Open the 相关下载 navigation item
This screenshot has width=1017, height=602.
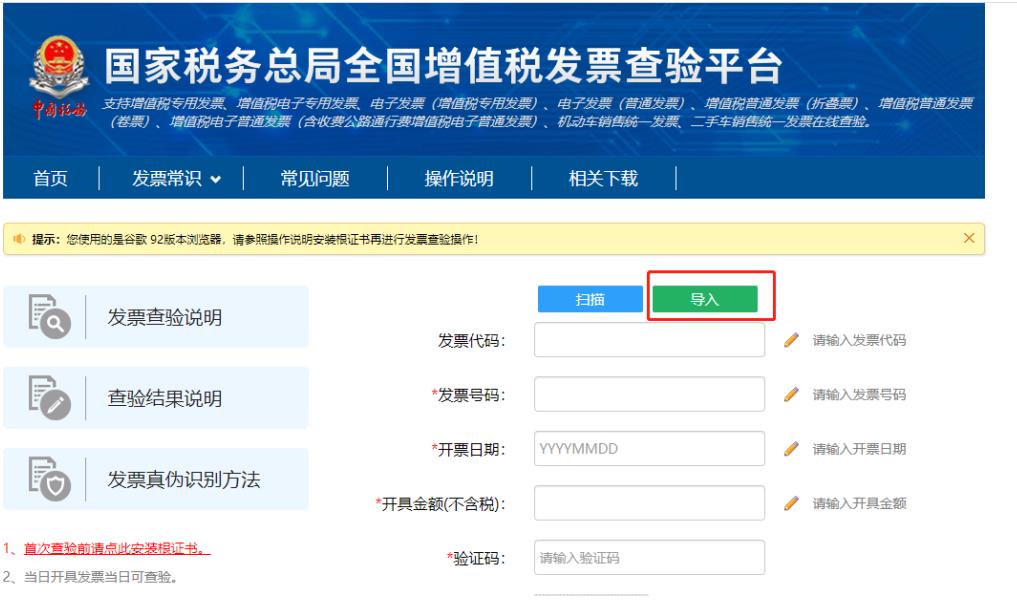click(603, 179)
